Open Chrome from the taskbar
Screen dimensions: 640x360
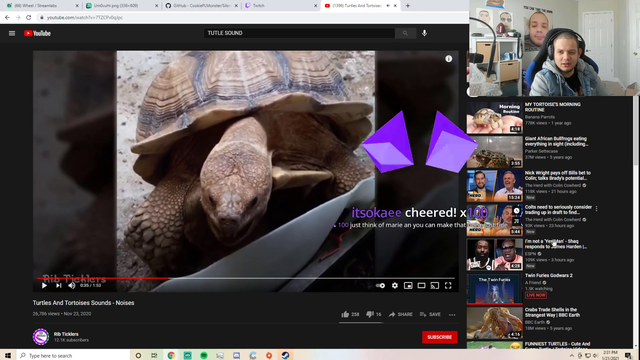point(171,356)
